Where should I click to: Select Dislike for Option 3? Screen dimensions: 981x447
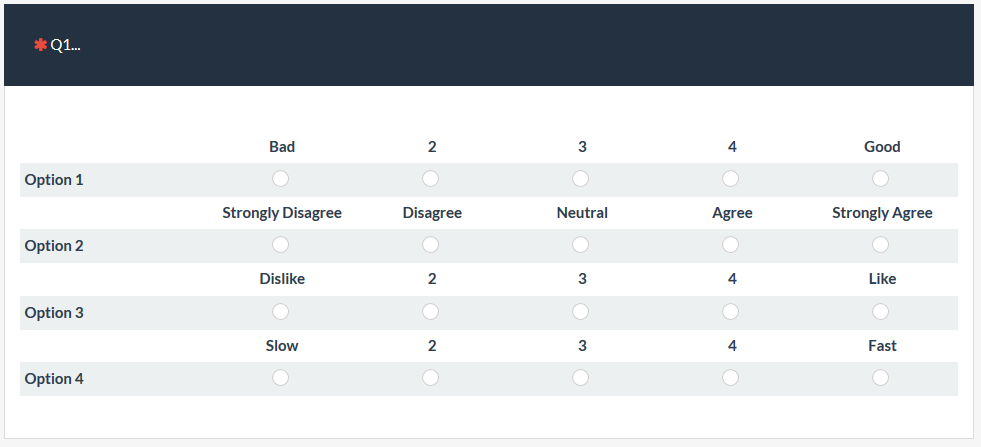[x=281, y=312]
